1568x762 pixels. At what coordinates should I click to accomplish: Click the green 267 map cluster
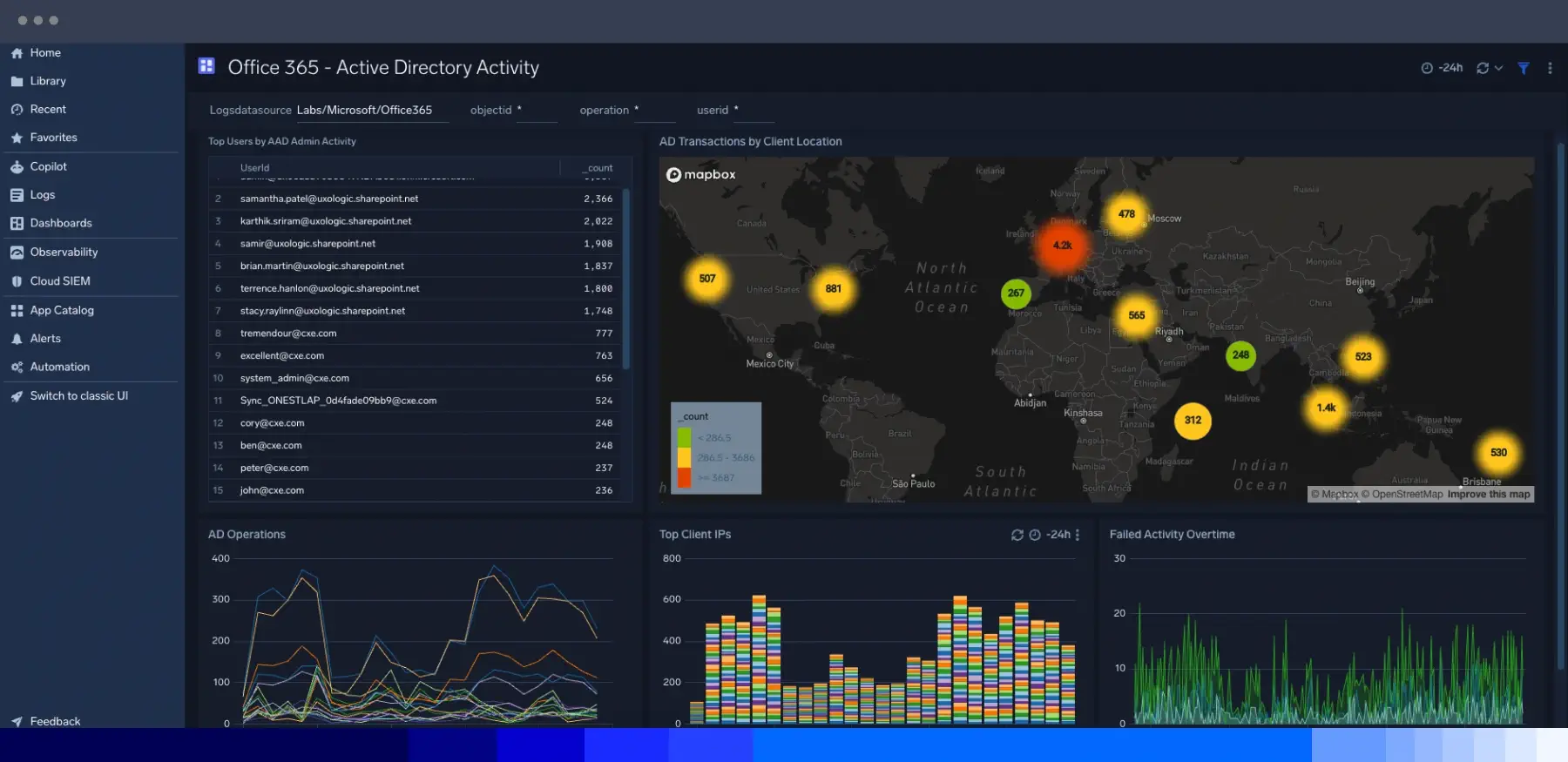[1016, 293]
